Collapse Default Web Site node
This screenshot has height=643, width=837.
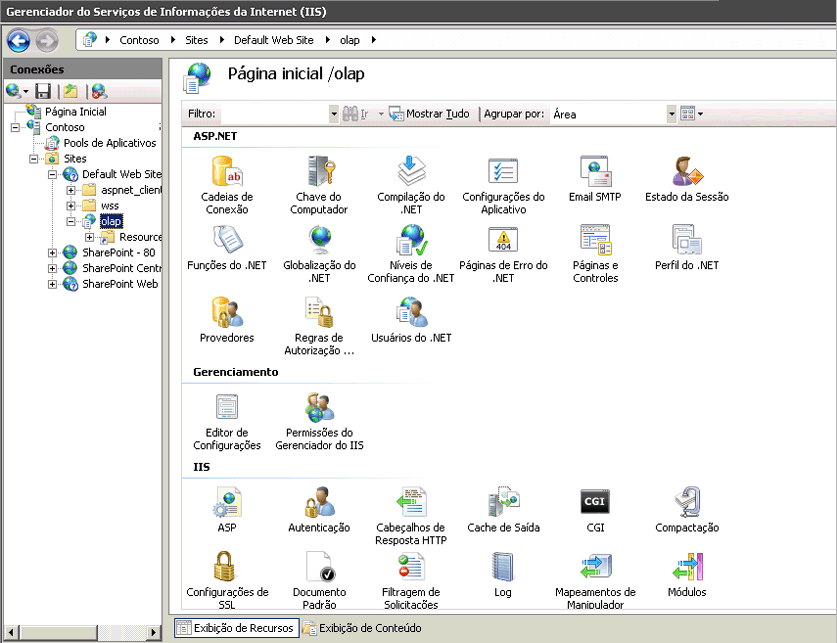[x=52, y=174]
